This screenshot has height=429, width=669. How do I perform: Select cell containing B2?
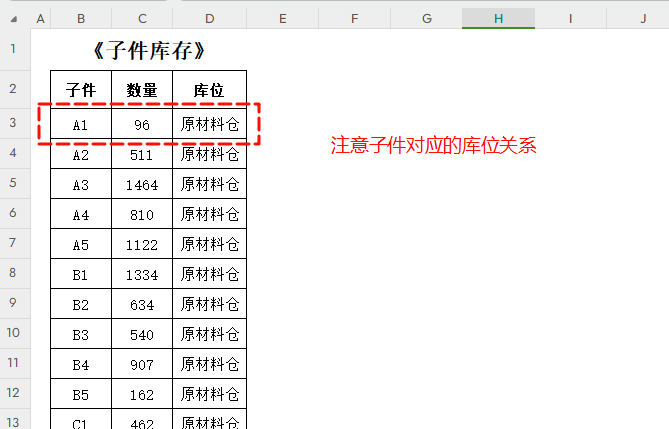[x=81, y=304]
